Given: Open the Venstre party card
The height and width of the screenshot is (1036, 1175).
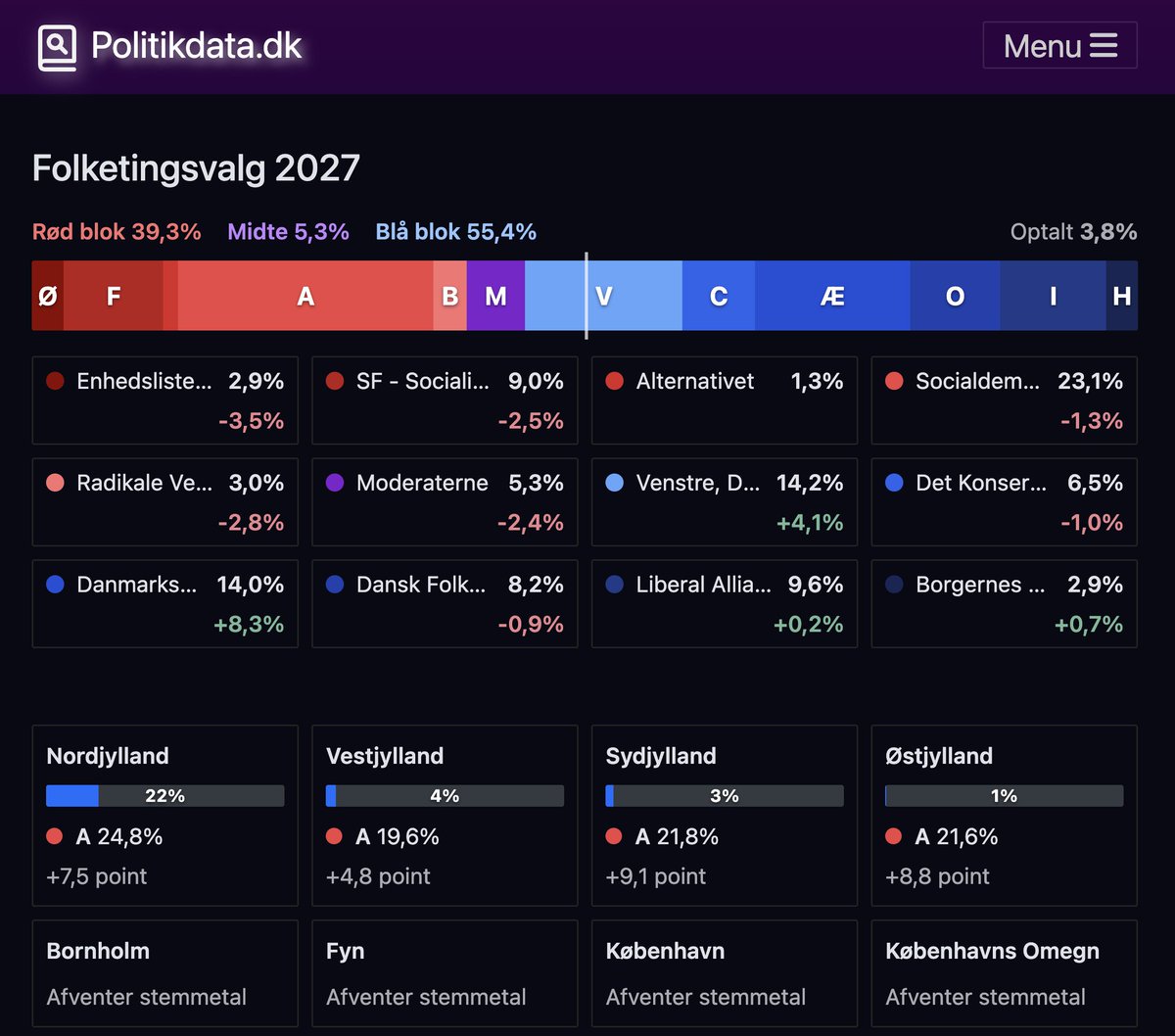Looking at the screenshot, I should point(725,502).
